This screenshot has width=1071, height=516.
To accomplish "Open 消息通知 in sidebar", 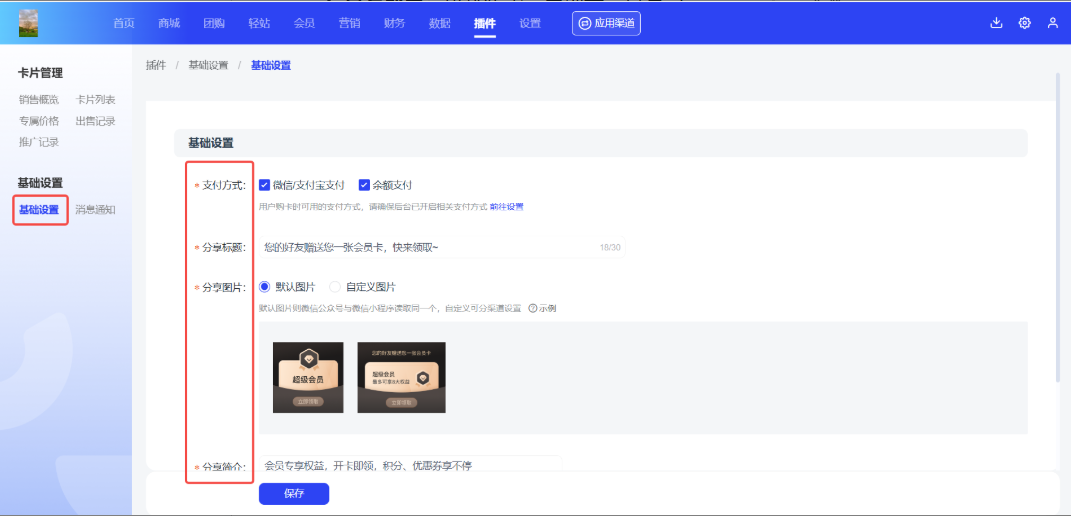I will click(x=95, y=210).
